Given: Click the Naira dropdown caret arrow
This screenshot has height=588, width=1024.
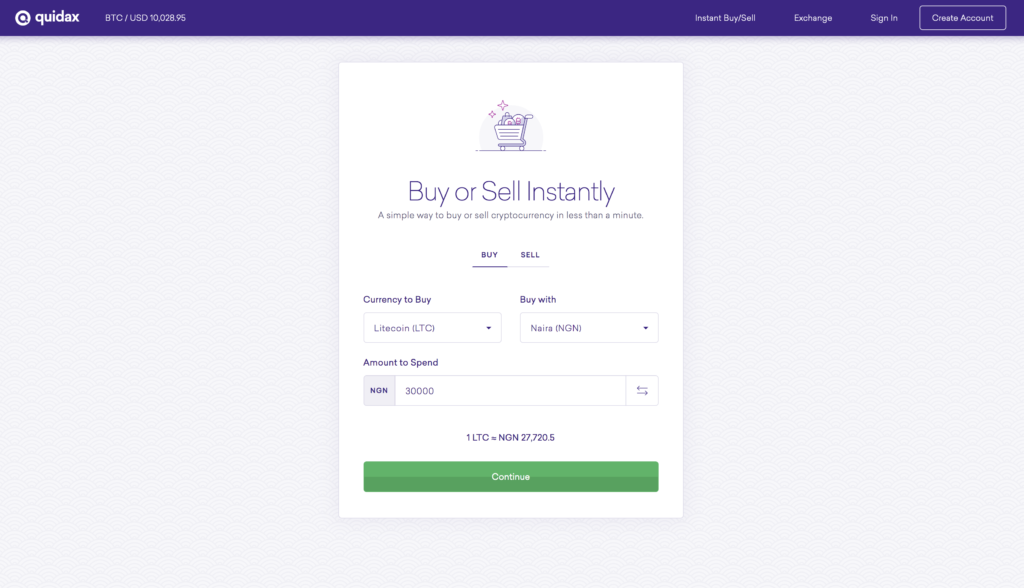Looking at the screenshot, I should tap(645, 328).
